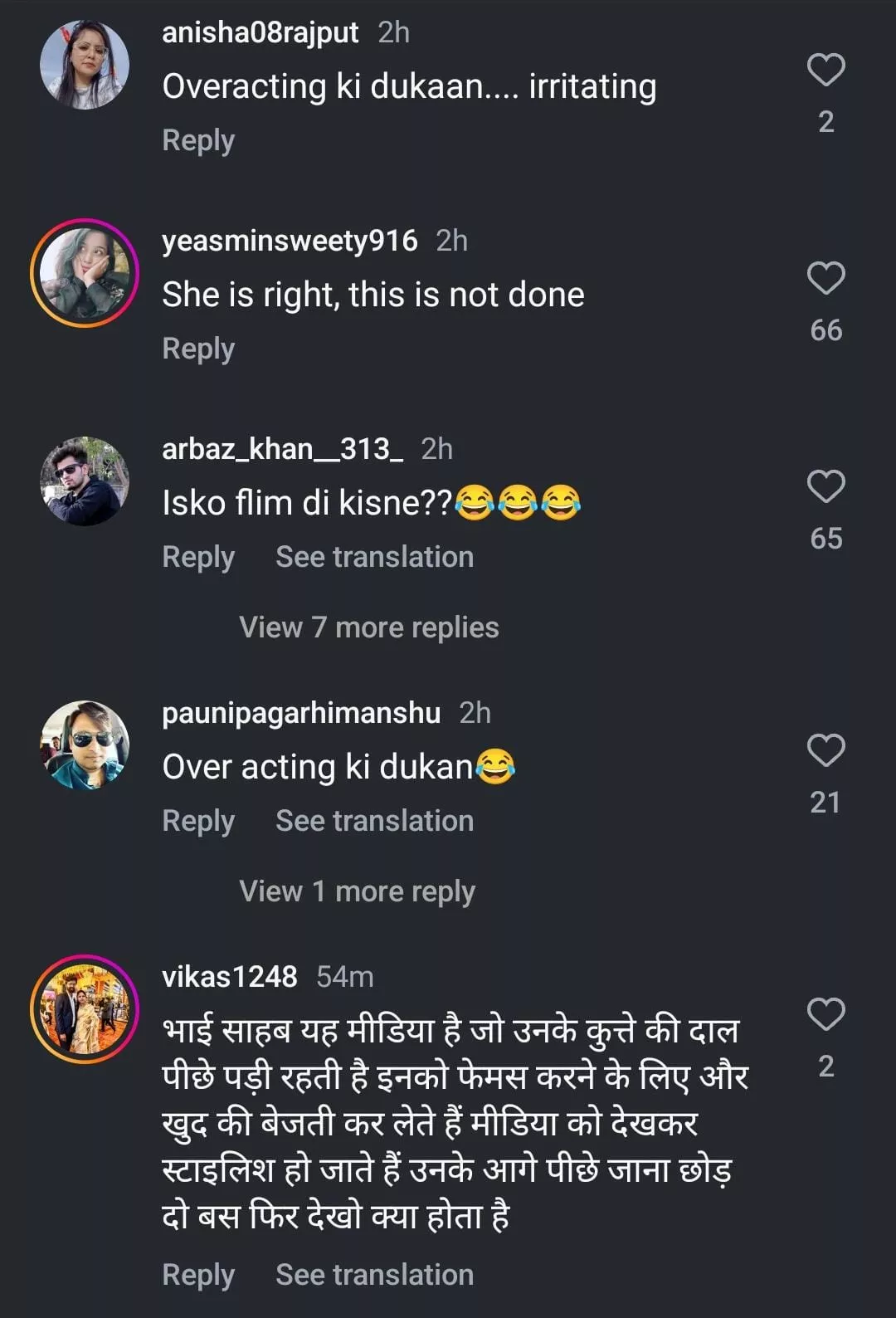Like vikas1248's Hindi comment
The height and width of the screenshot is (1318, 896).
pos(825,1014)
